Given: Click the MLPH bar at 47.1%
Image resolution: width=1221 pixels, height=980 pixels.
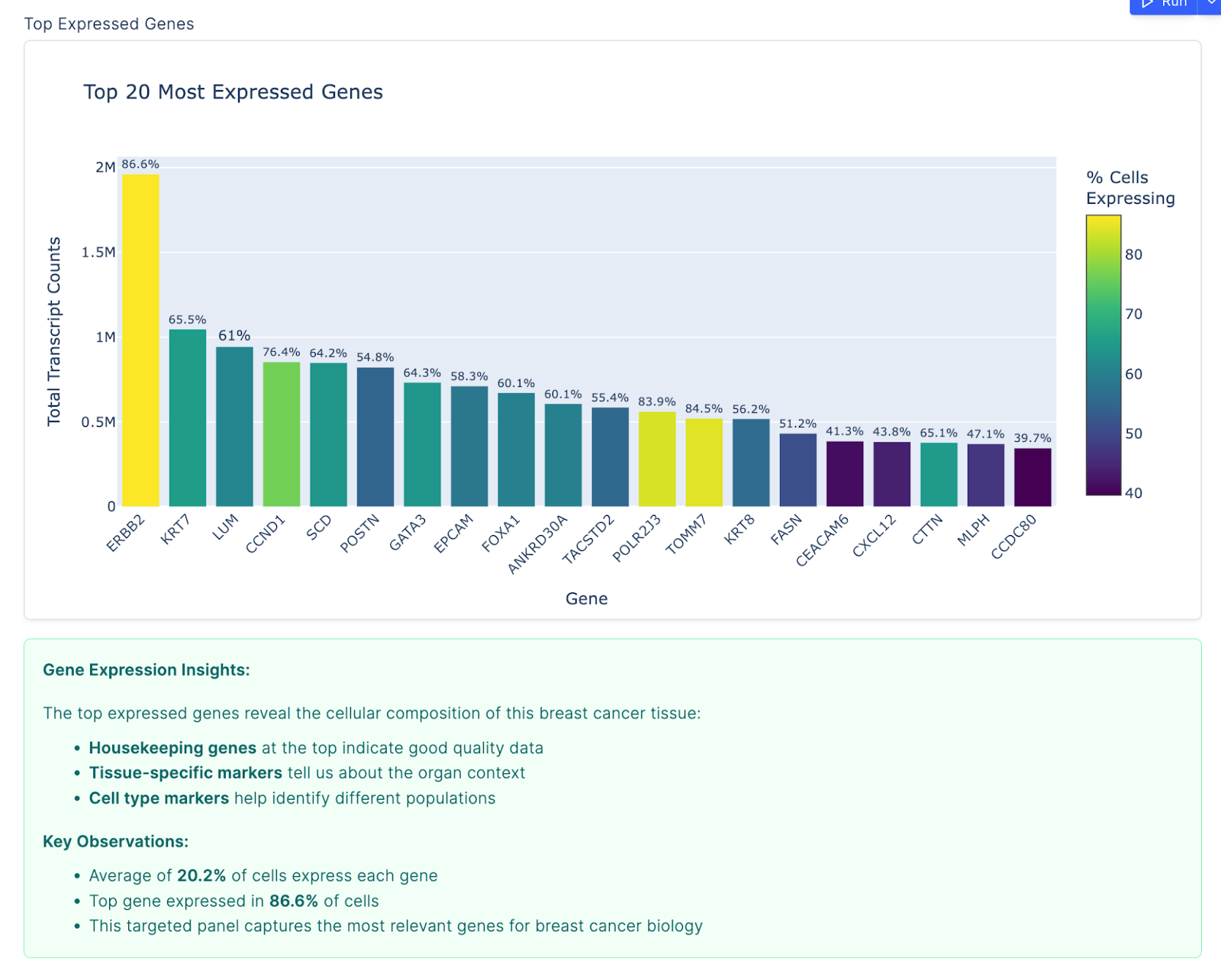Looking at the screenshot, I should pos(986,475).
